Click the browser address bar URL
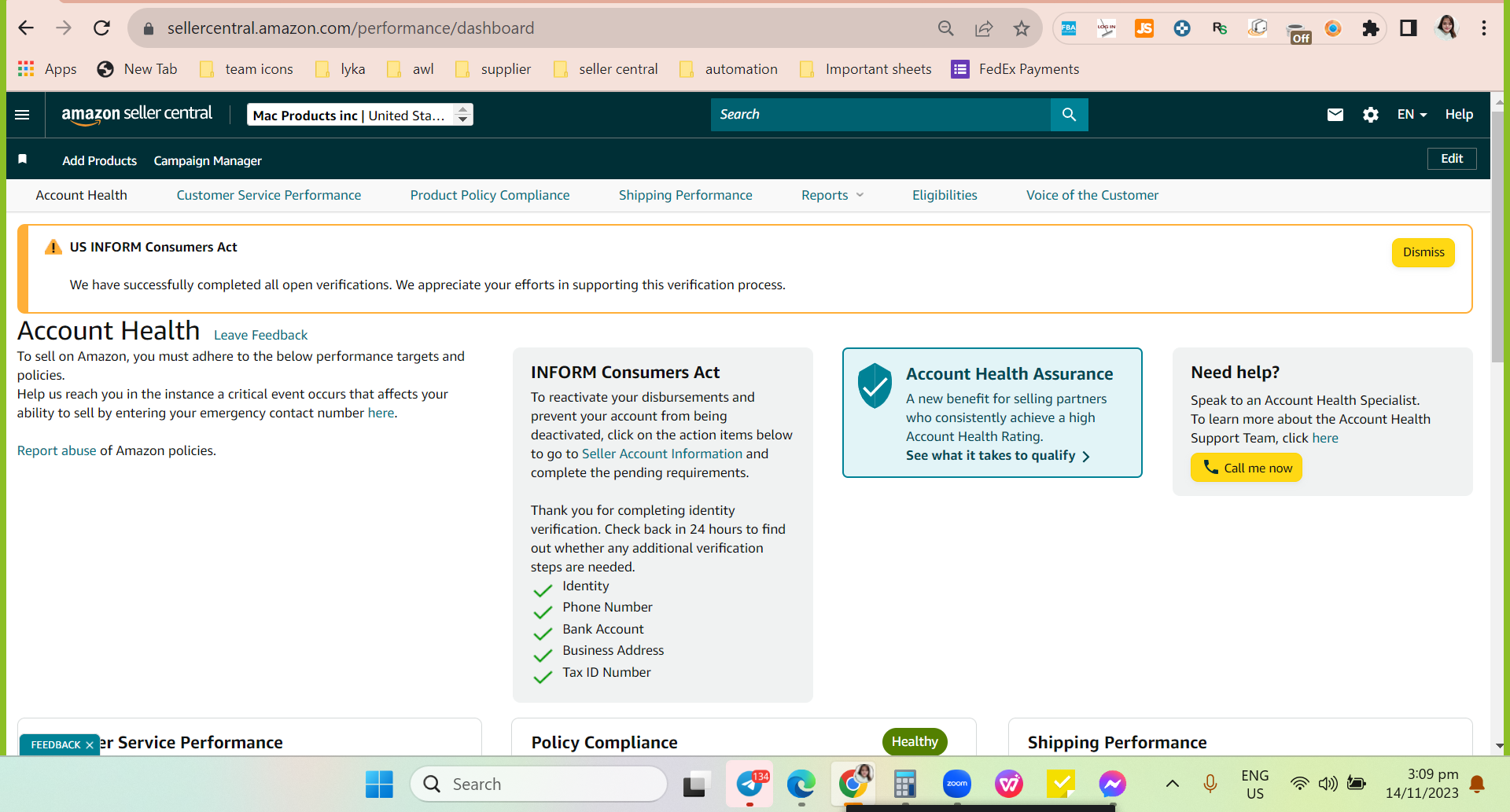The image size is (1510, 812). point(351,28)
